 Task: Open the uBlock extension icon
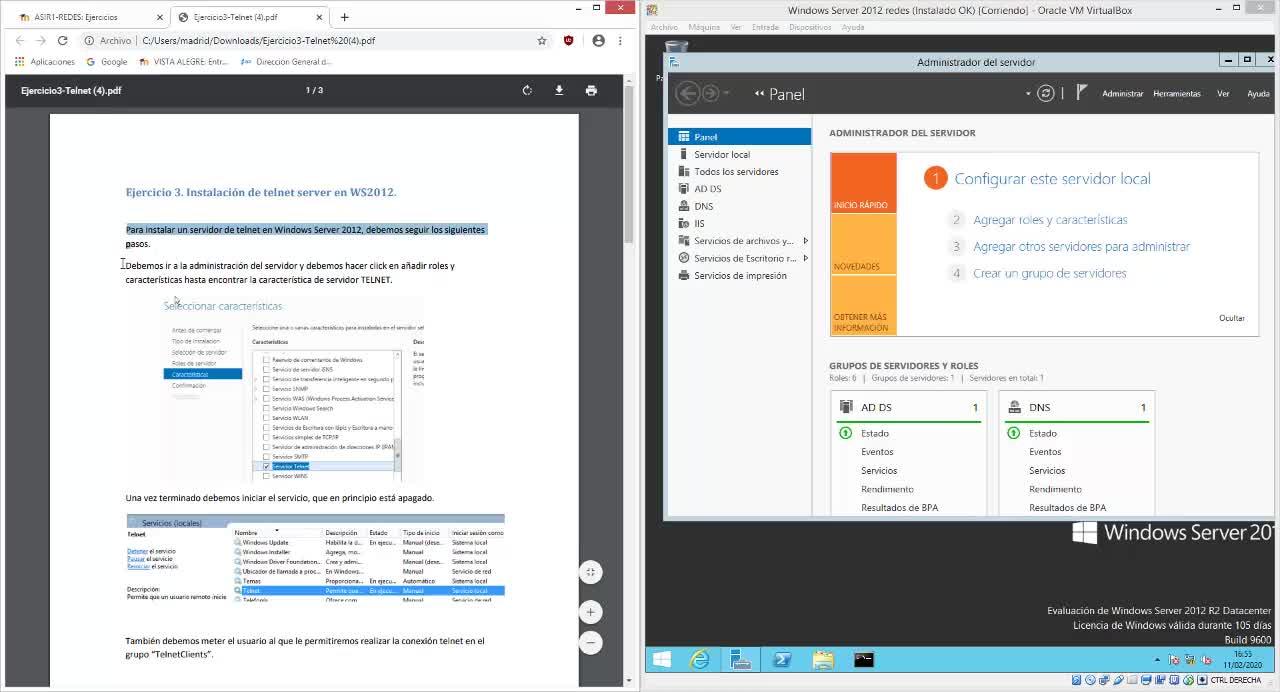[569, 41]
